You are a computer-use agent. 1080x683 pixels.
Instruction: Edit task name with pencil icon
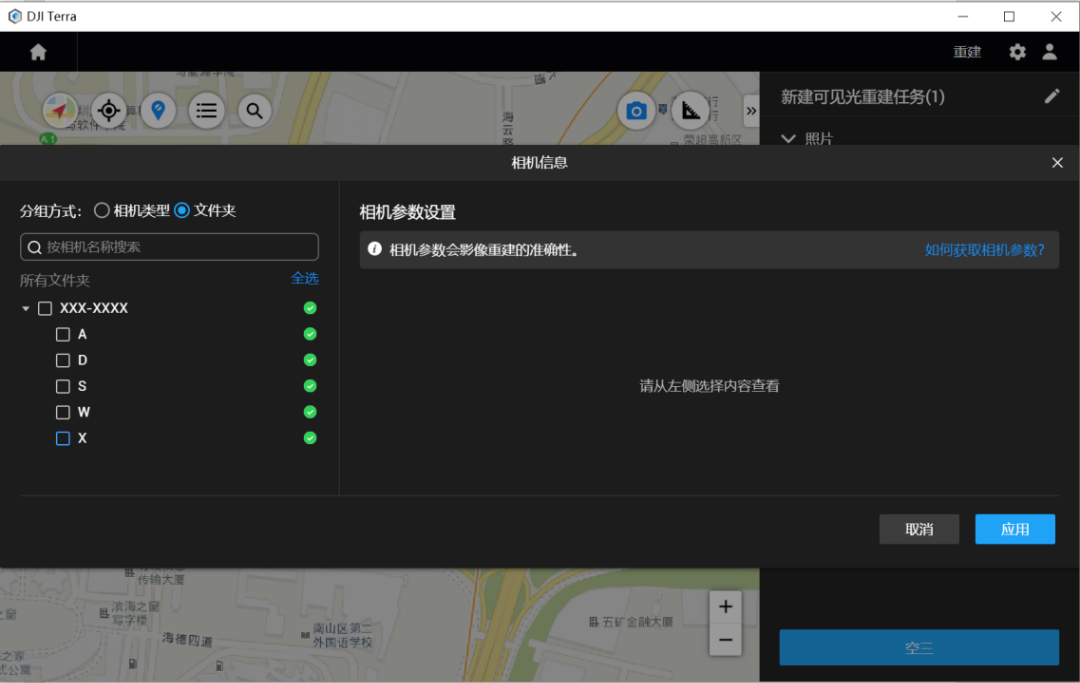pyautogui.click(x=1051, y=96)
